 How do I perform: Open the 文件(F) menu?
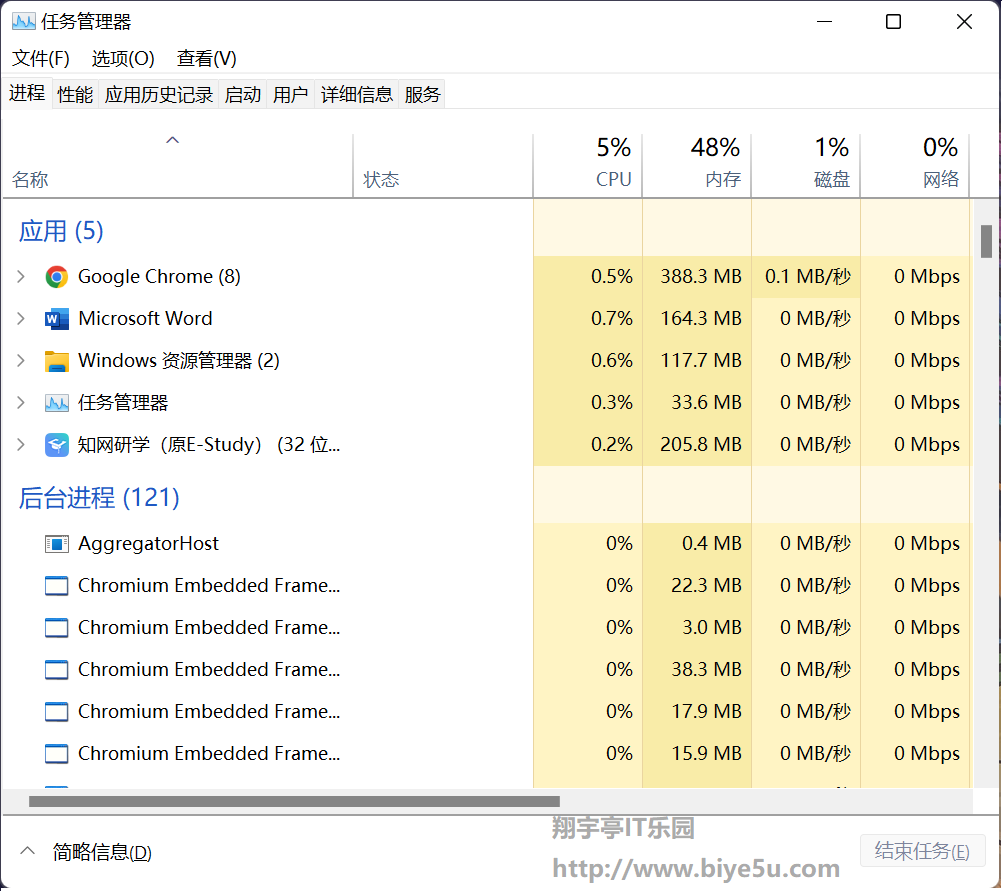pos(41,58)
